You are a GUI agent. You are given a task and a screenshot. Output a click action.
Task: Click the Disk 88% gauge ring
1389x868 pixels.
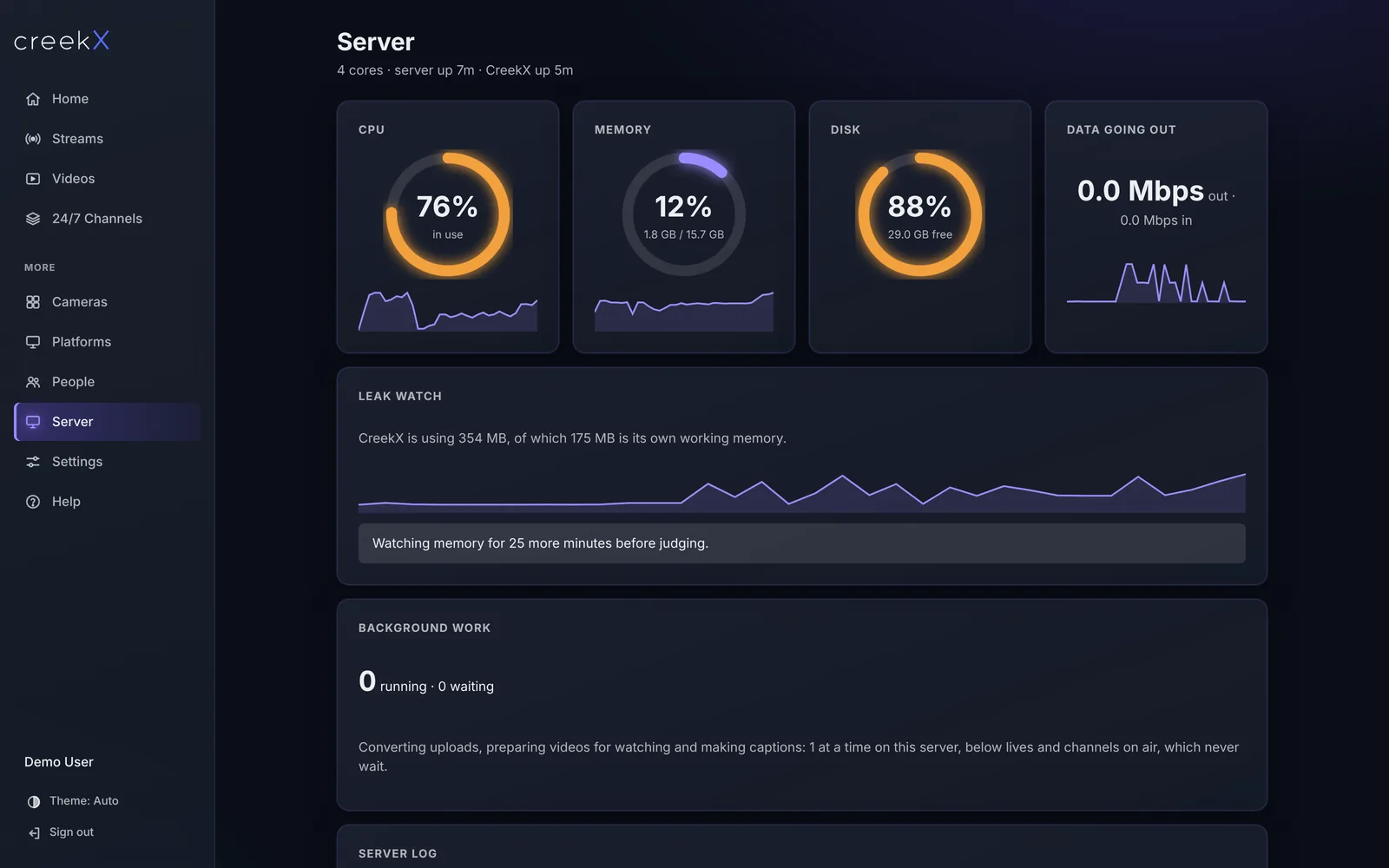click(920, 215)
